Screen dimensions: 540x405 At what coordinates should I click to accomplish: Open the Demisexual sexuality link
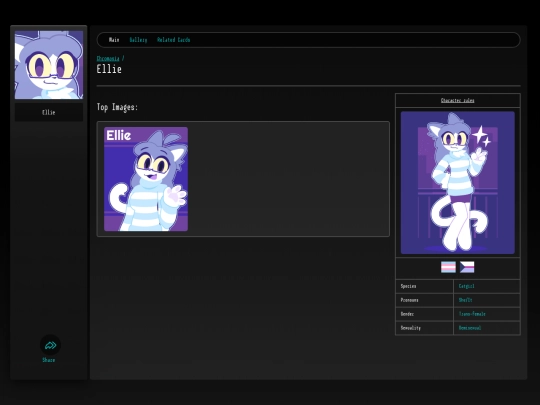(x=470, y=328)
